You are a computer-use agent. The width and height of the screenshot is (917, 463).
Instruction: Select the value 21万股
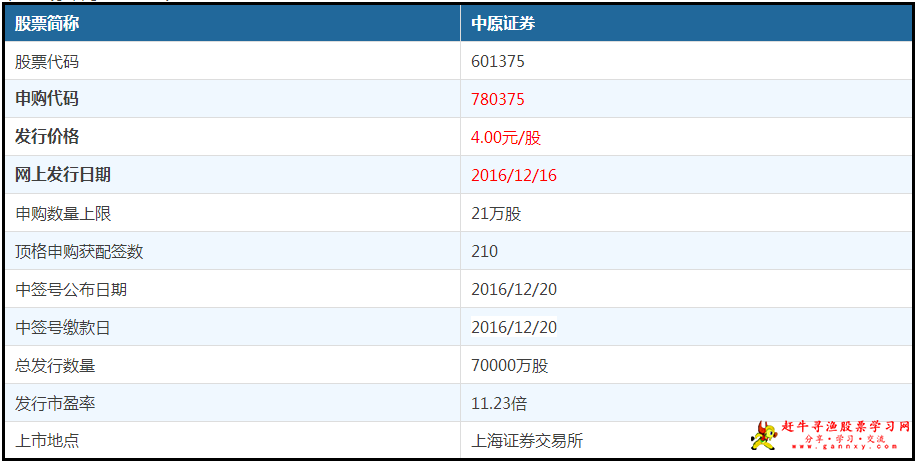coord(496,213)
